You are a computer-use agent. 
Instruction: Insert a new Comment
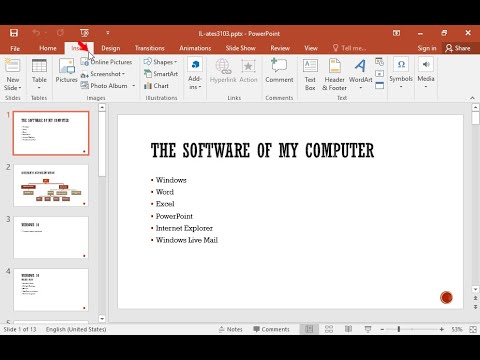(x=279, y=71)
